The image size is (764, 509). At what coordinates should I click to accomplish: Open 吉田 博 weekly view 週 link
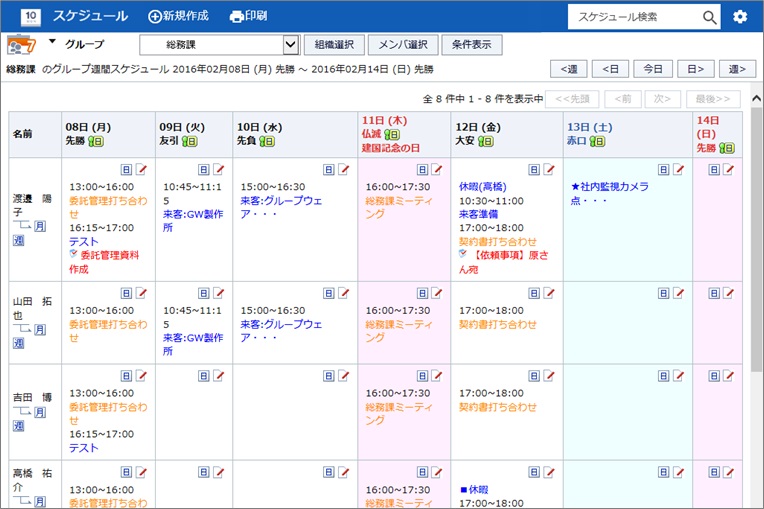(x=19, y=426)
